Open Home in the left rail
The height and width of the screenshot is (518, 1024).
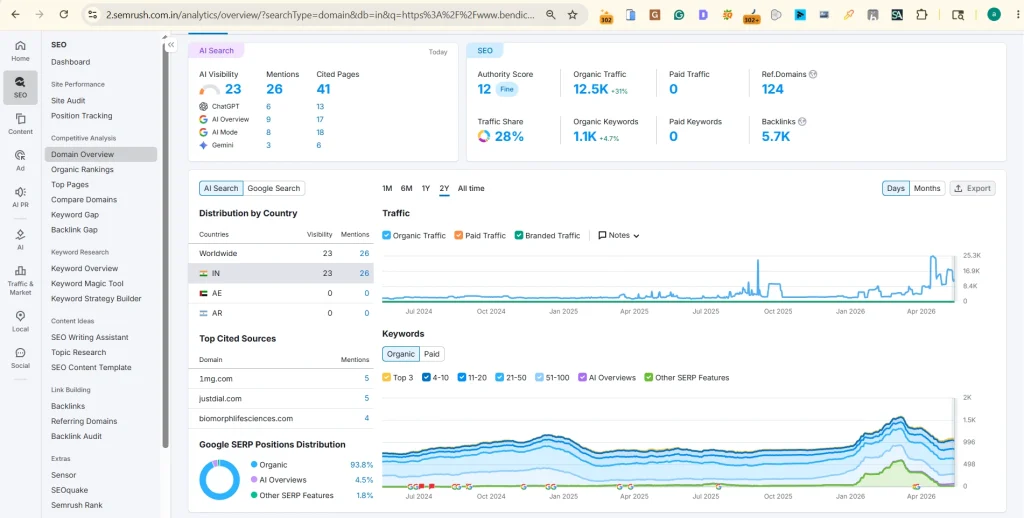coord(20,50)
